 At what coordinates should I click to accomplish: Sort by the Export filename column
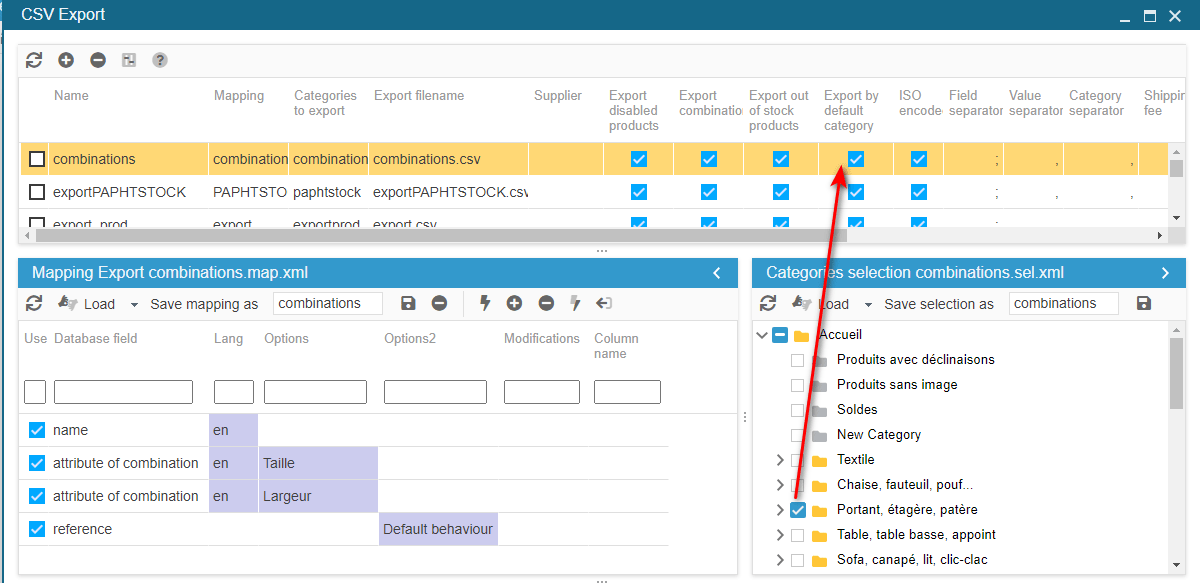click(419, 96)
